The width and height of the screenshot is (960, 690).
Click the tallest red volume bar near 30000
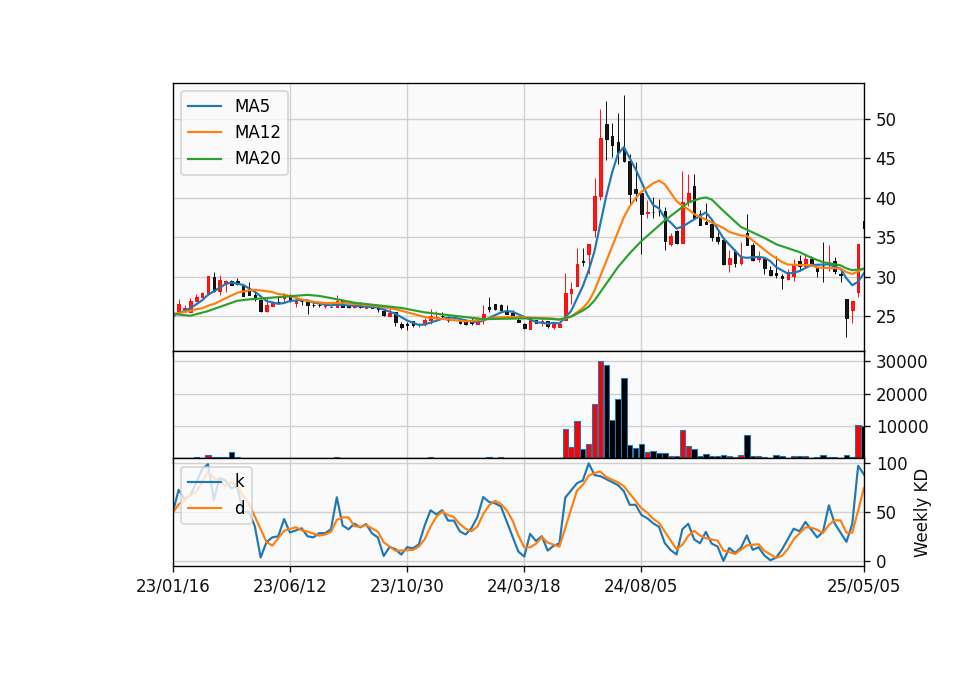coord(601,410)
